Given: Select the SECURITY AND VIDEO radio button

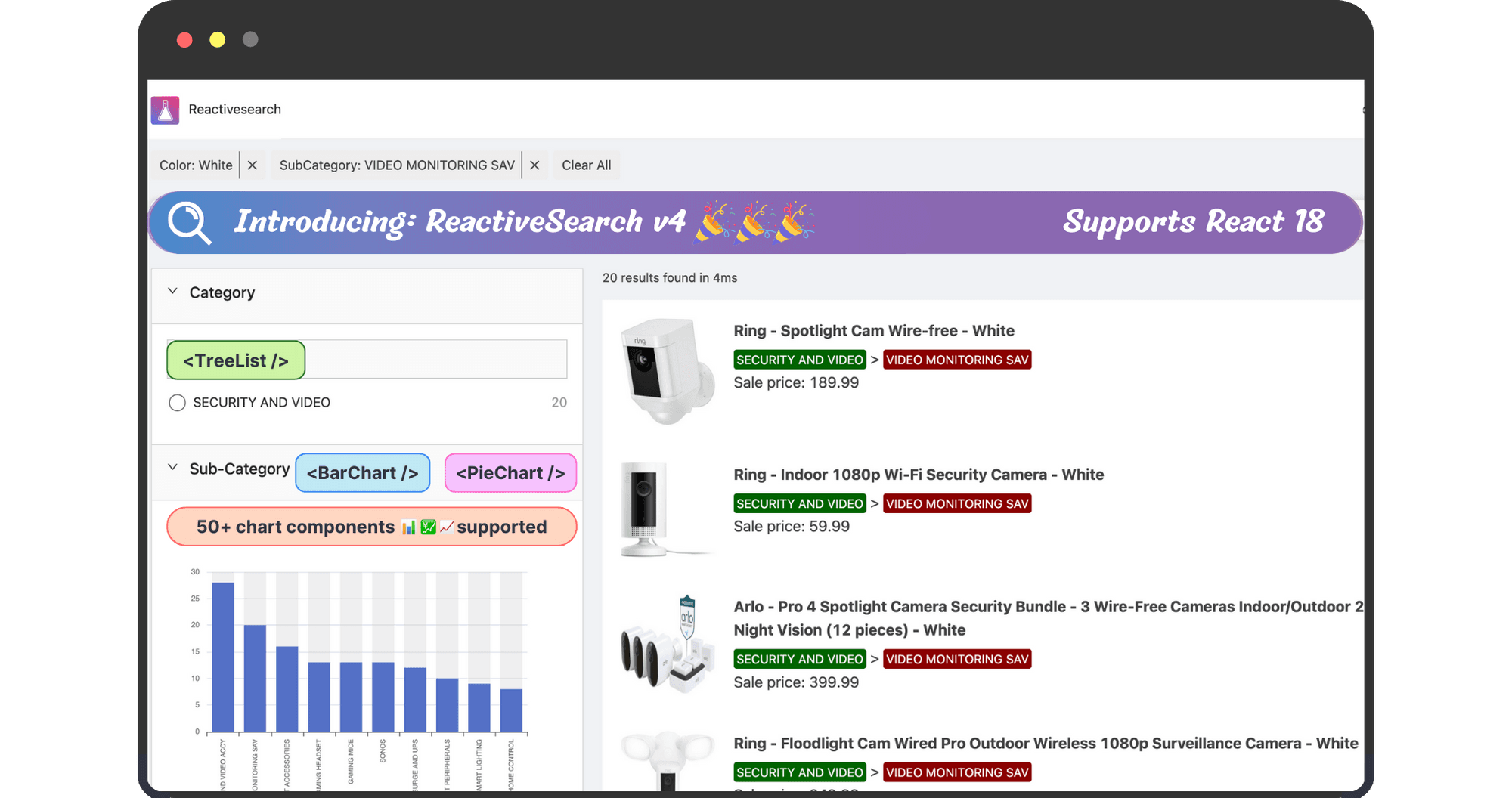Looking at the screenshot, I should (177, 402).
